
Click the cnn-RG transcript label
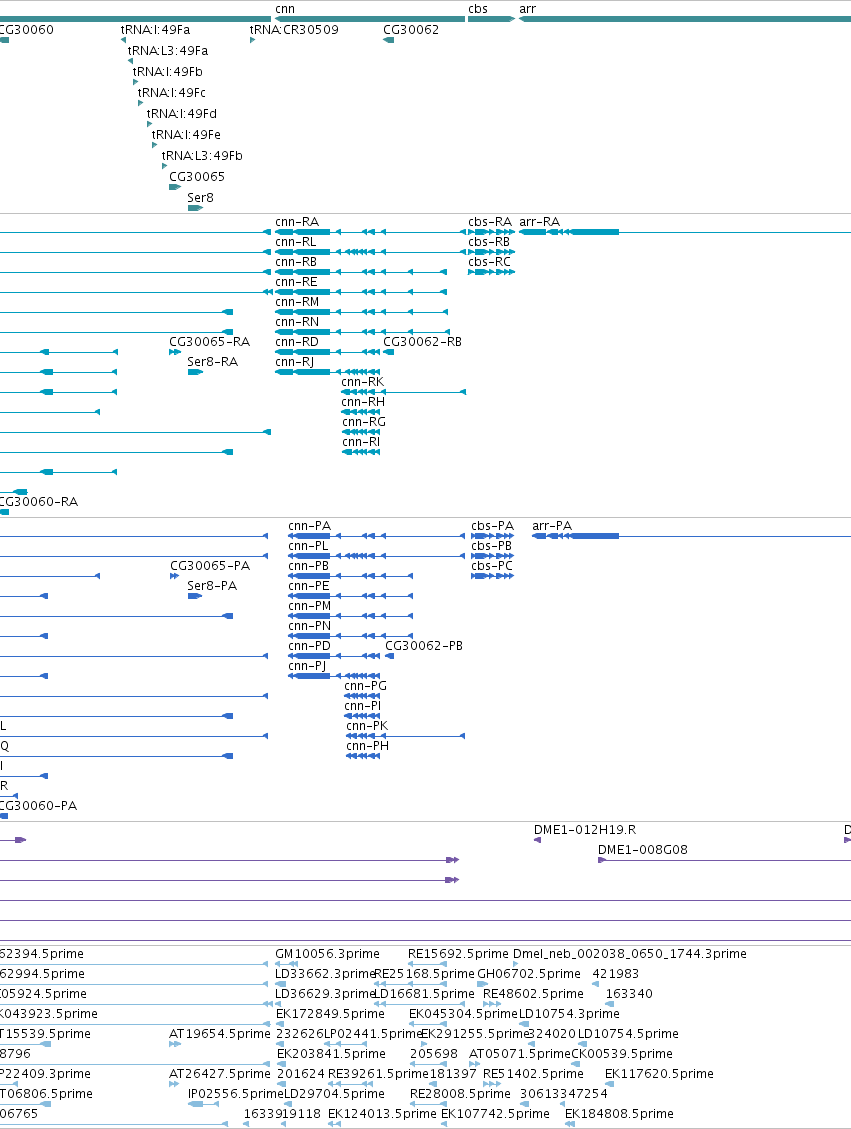click(x=364, y=422)
